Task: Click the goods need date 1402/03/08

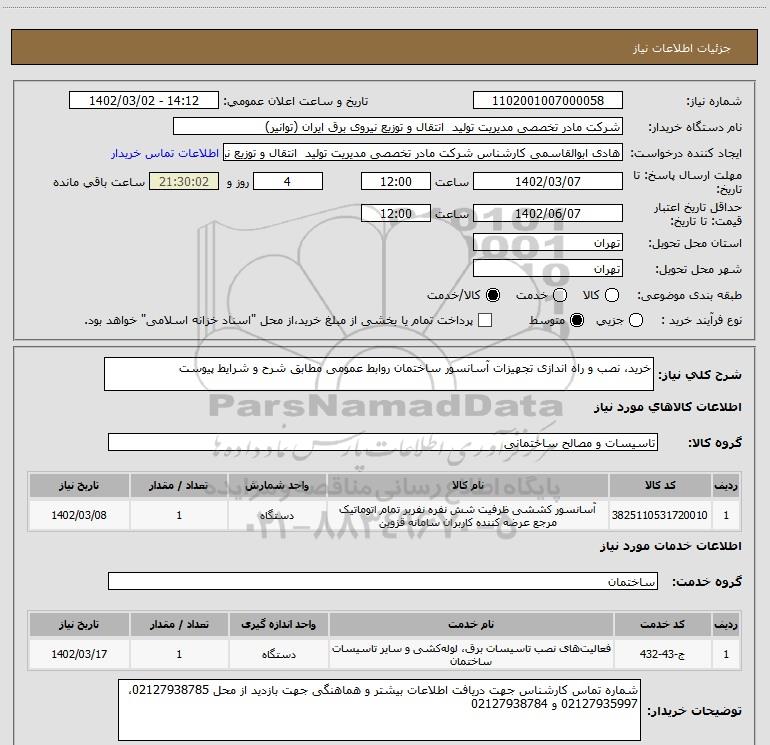Action: [x=79, y=515]
